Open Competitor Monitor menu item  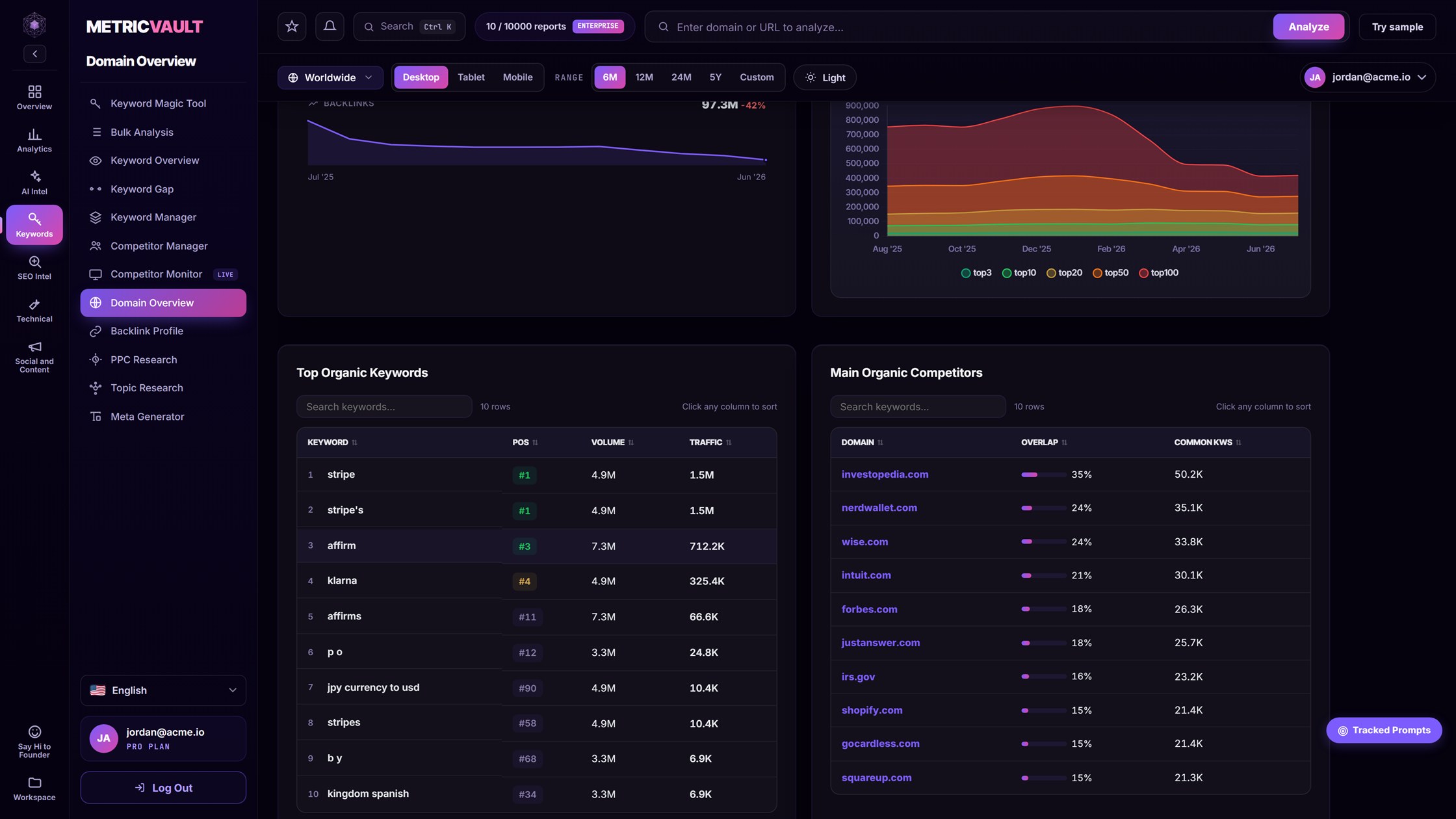click(163, 274)
